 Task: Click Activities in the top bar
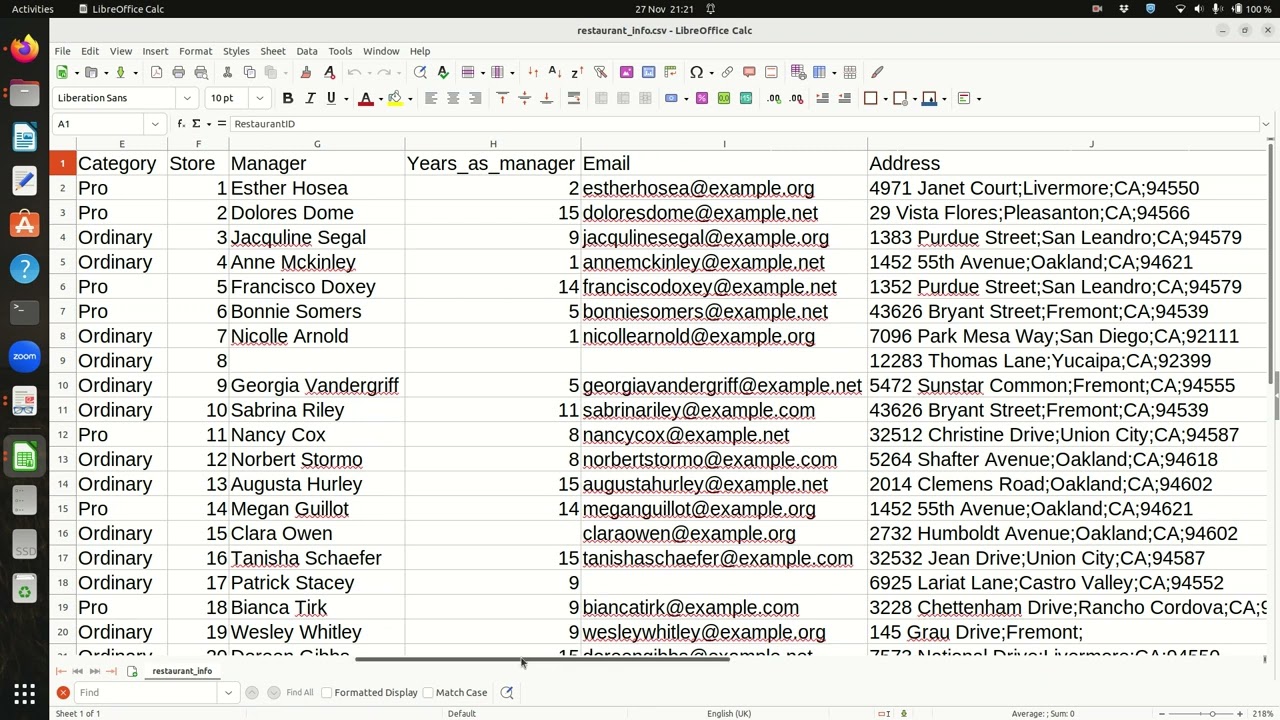33,9
